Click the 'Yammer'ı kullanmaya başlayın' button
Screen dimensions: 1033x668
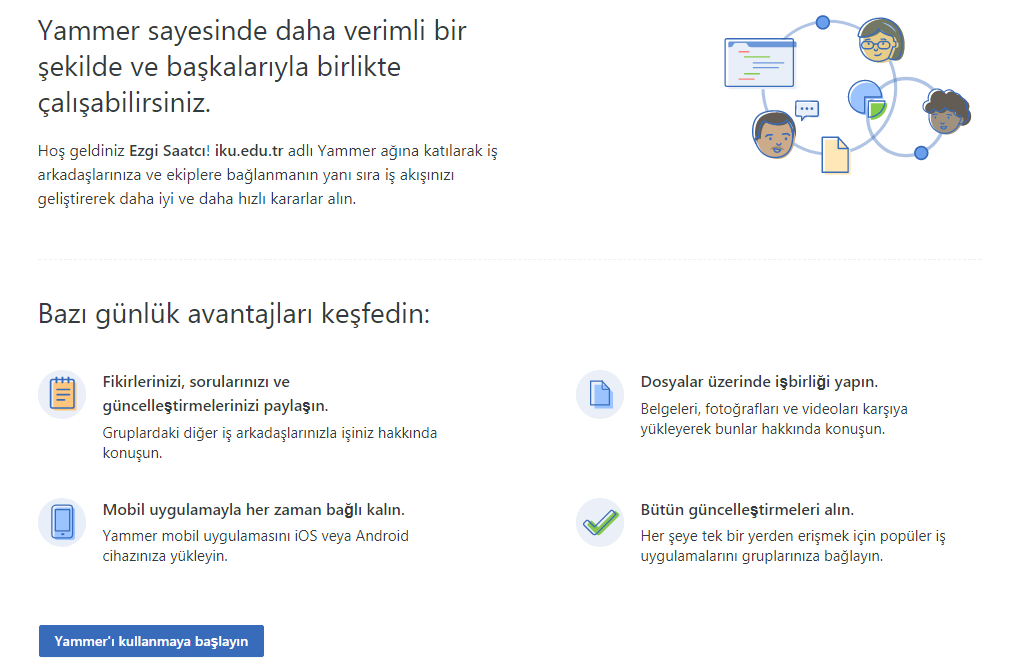pos(152,641)
